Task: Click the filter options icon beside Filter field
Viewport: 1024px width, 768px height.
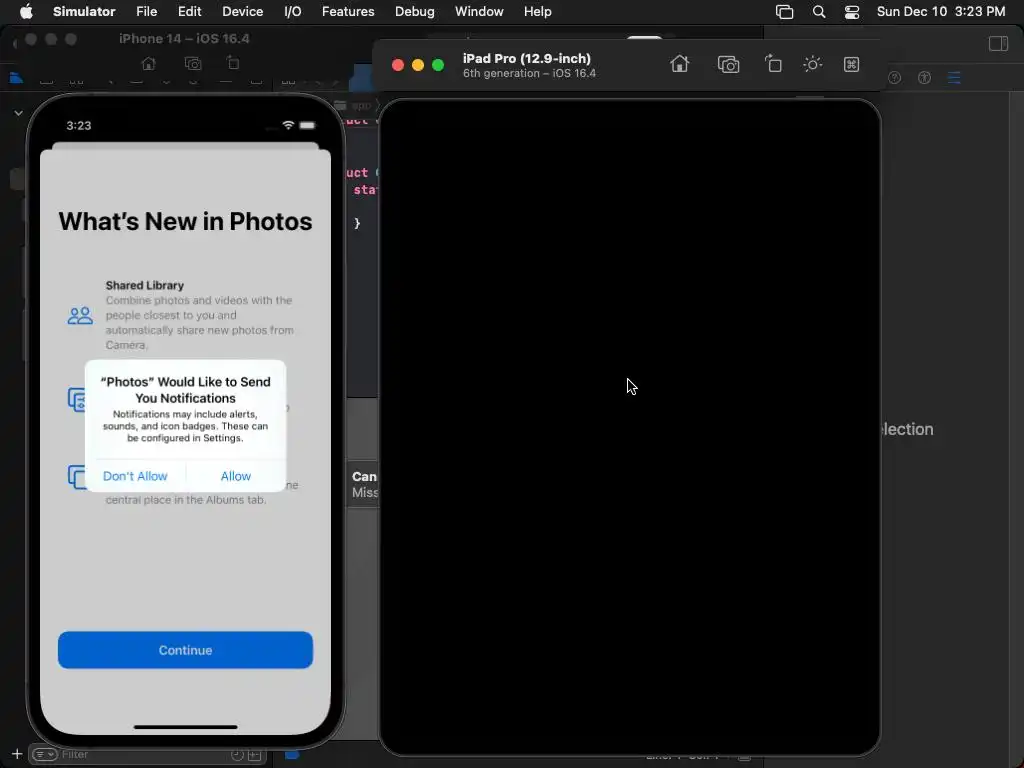Action: click(44, 754)
